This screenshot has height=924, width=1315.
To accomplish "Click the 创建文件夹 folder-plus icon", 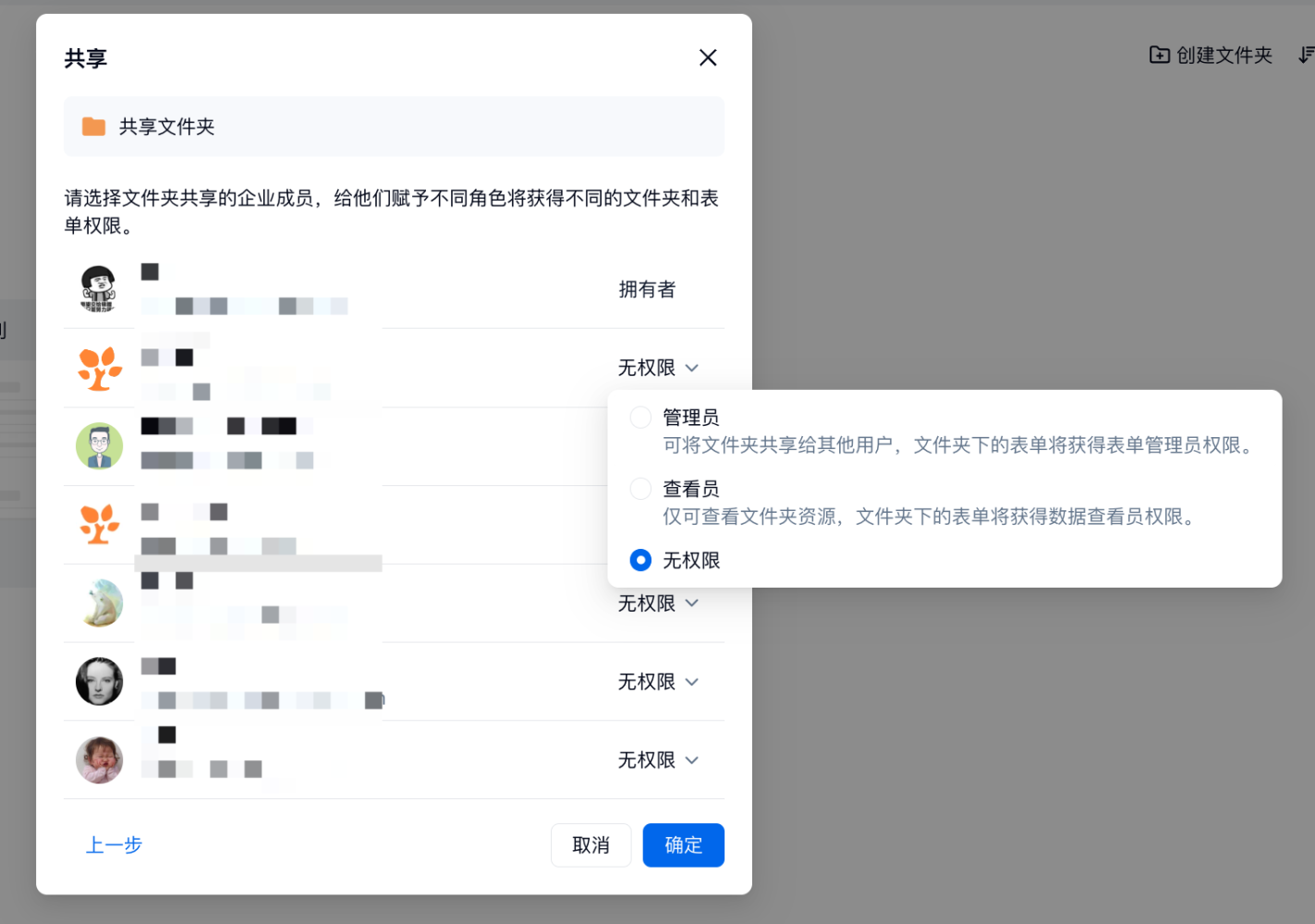I will pos(1159,55).
